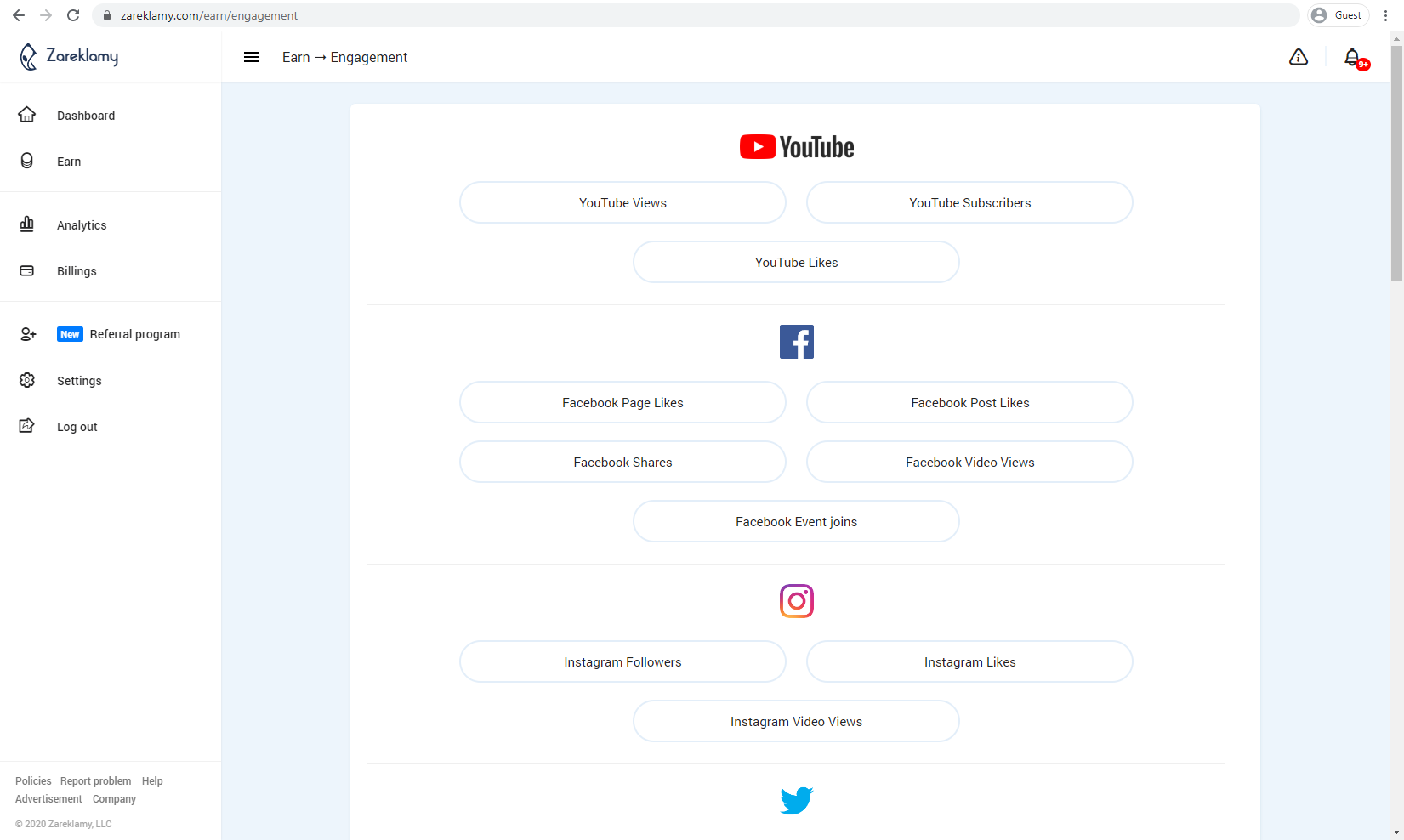Open the Policies footer link

[x=33, y=781]
